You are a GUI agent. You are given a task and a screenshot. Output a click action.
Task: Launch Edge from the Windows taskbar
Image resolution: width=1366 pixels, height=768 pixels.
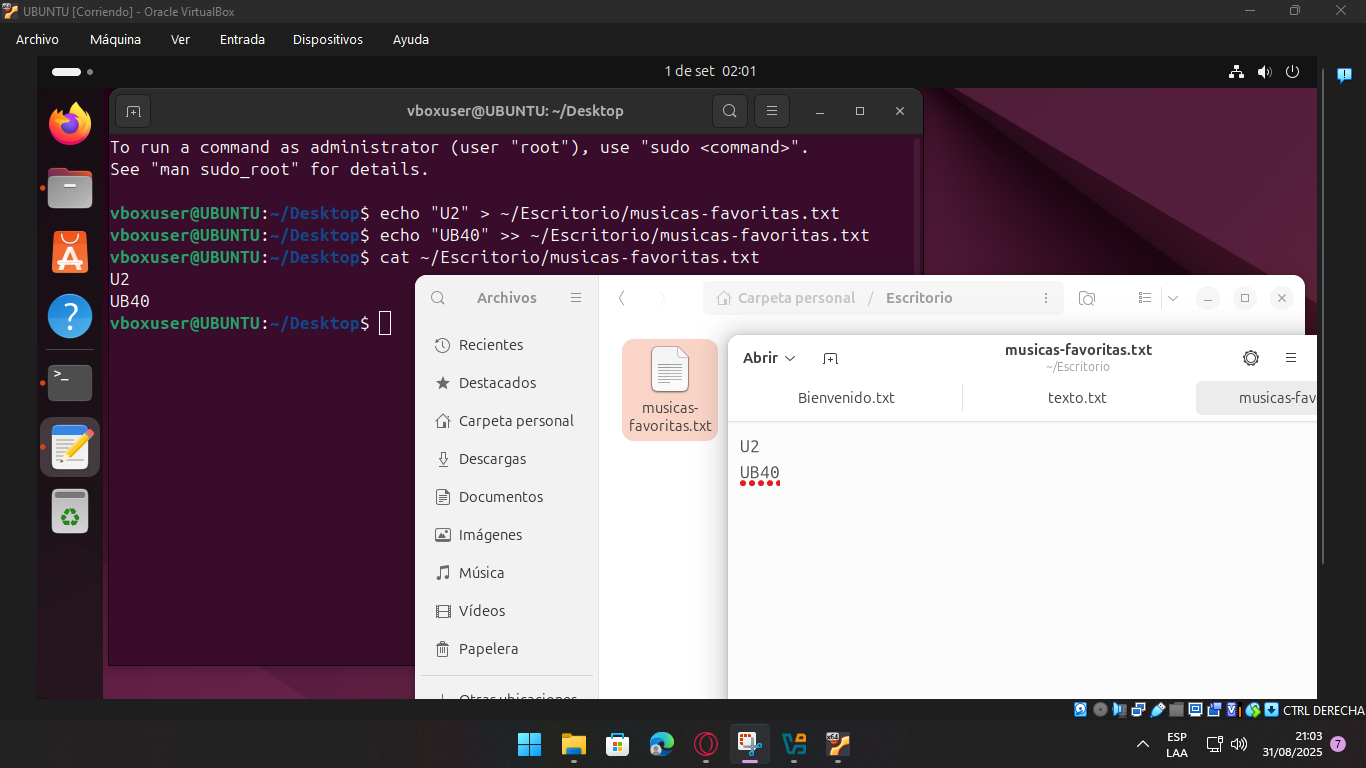pos(661,744)
